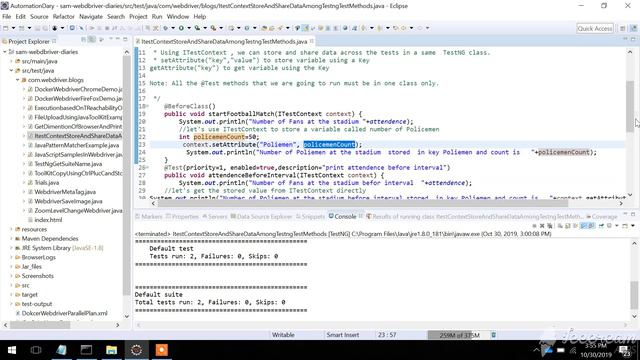Viewport: 640px width, 360px height.
Task: Open the TestNG Results of running class tab
Action: point(474,216)
